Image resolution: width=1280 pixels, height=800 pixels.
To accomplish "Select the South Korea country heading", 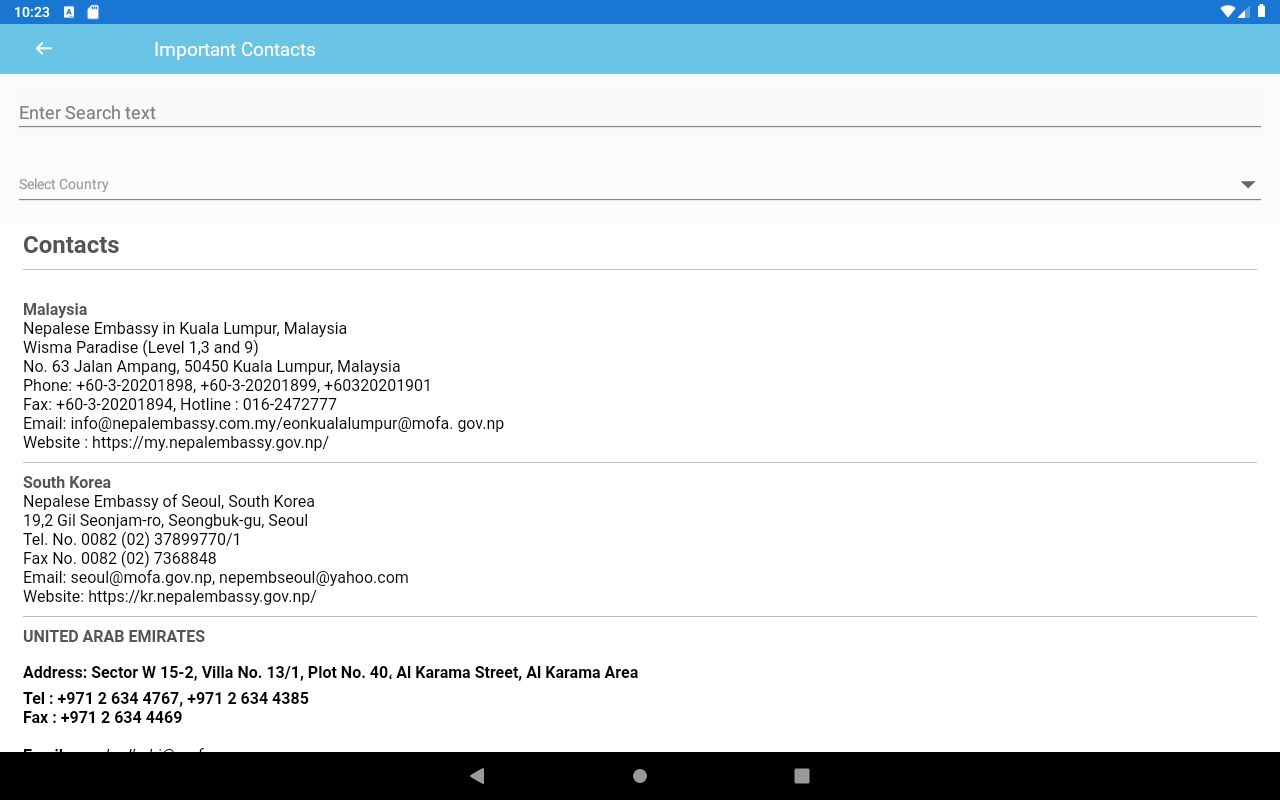I will coord(67,483).
